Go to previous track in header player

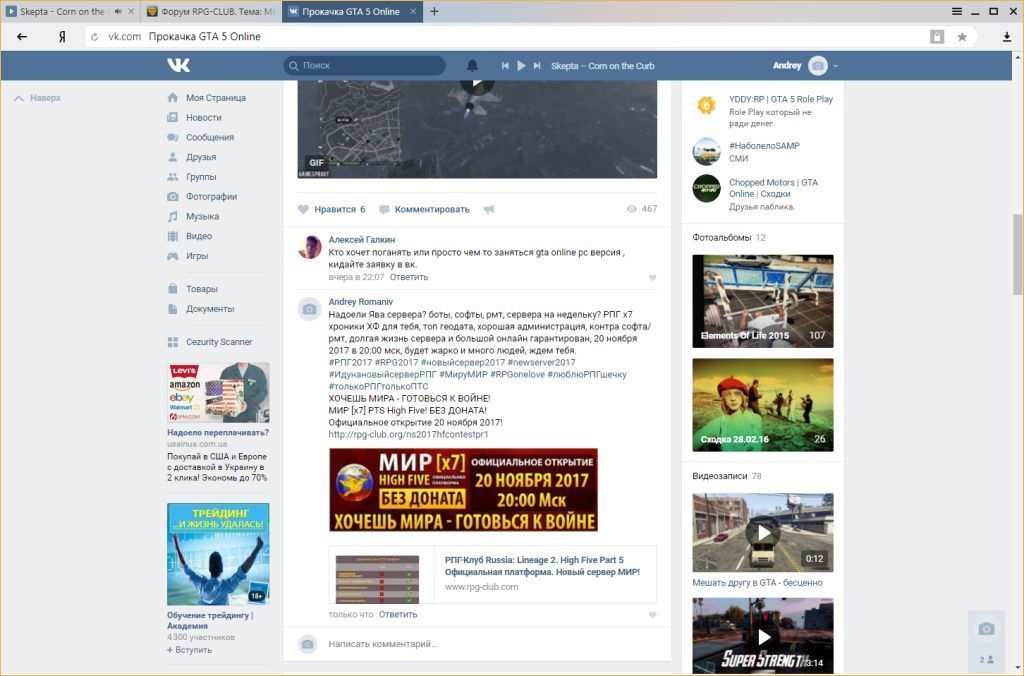tap(505, 66)
